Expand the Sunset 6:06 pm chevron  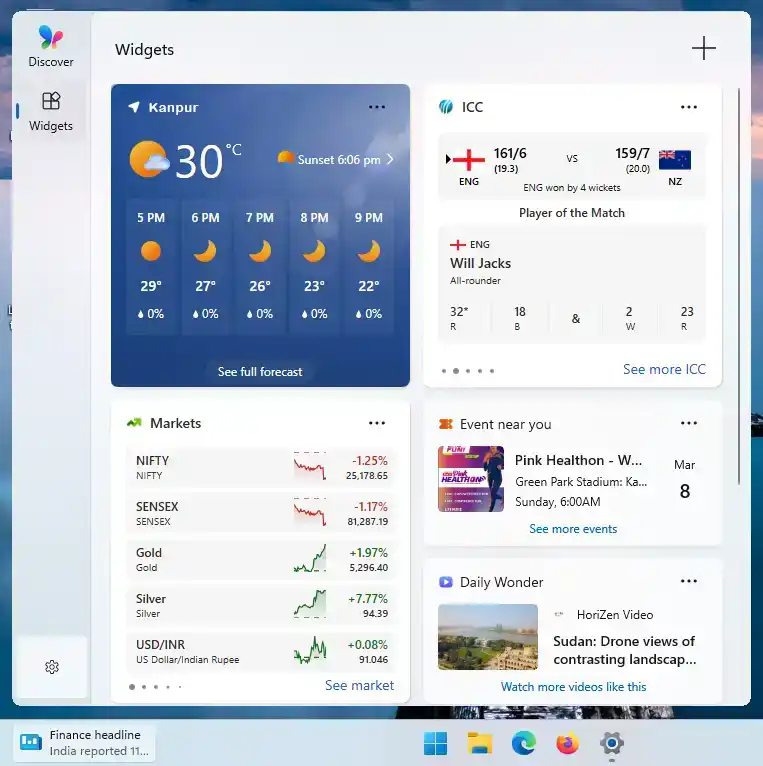(x=390, y=159)
